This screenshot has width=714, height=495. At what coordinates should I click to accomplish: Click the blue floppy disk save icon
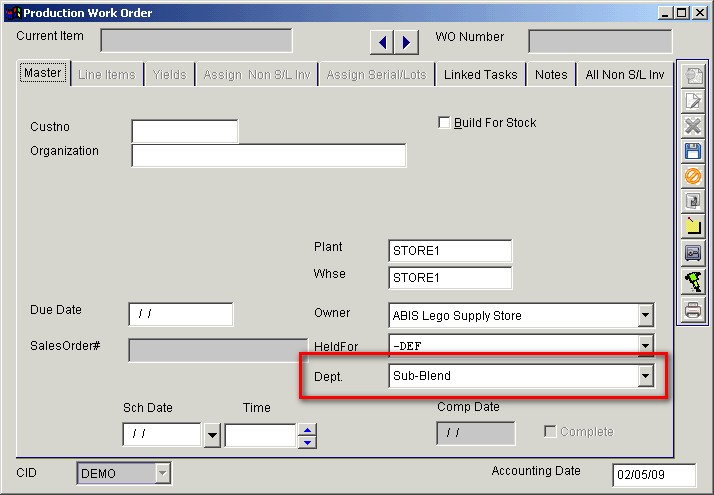pos(692,151)
